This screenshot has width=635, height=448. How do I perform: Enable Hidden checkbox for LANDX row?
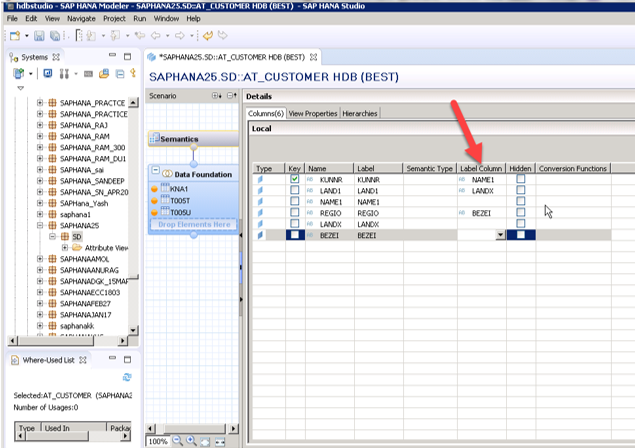[x=521, y=224]
